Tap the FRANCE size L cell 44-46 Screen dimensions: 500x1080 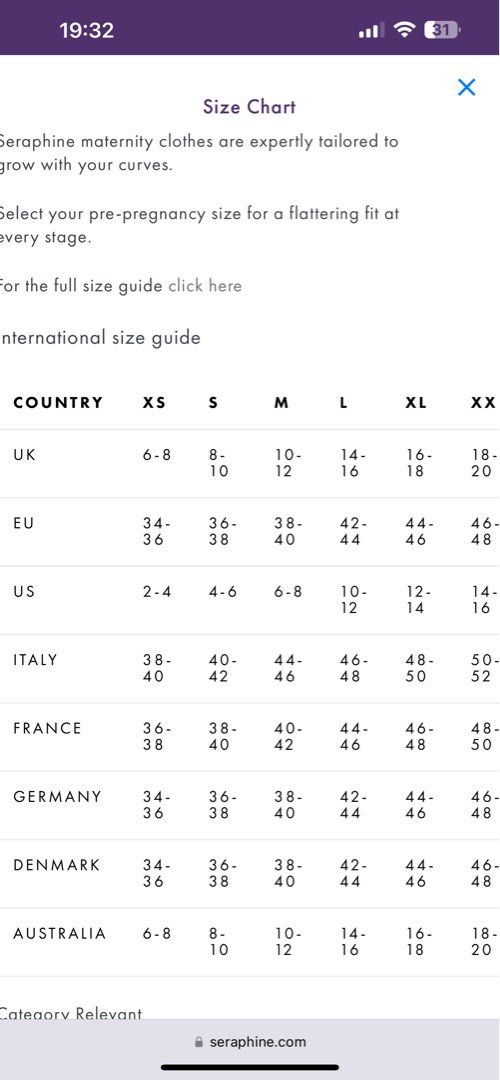tap(354, 736)
